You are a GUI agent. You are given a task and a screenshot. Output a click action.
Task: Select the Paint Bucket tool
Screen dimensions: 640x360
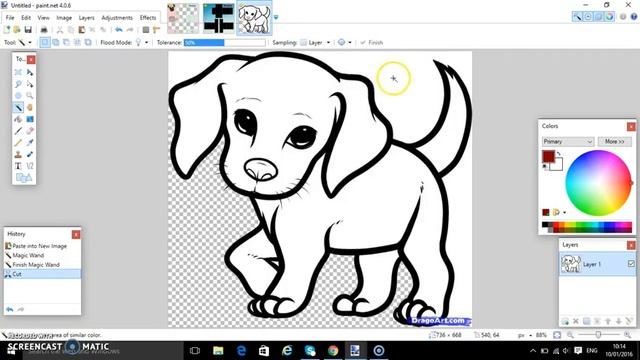coord(18,119)
